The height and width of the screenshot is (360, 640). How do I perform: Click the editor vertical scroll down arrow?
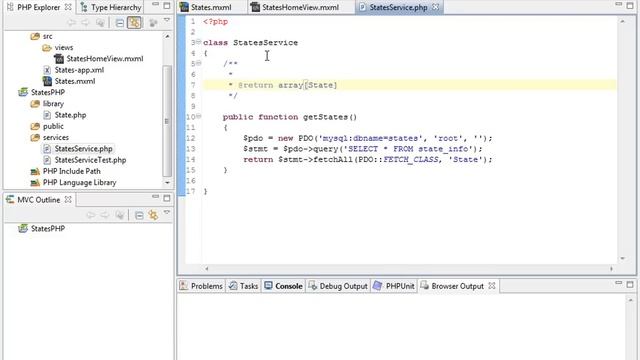coord(622,258)
